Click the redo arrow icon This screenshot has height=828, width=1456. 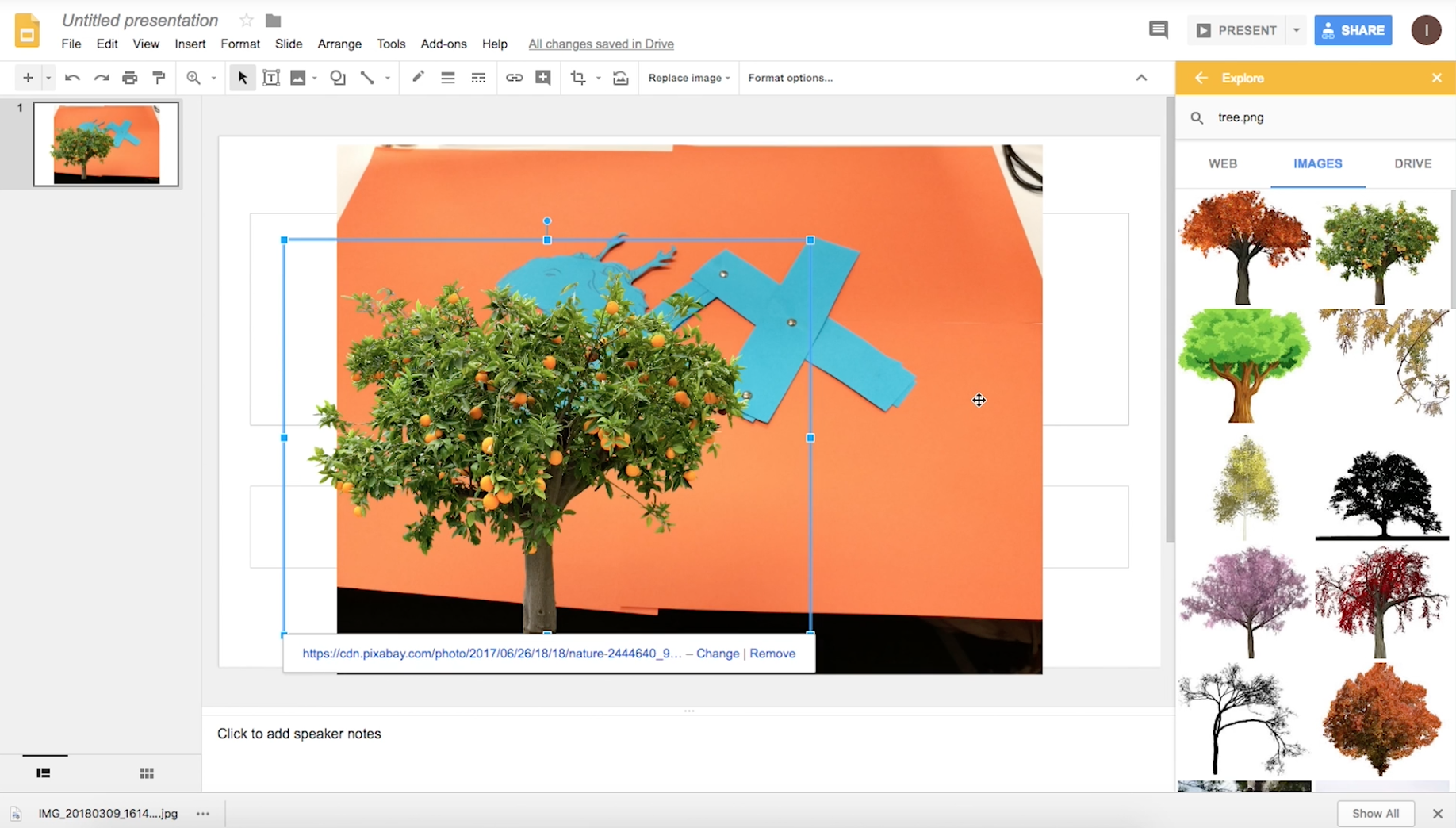click(x=102, y=78)
